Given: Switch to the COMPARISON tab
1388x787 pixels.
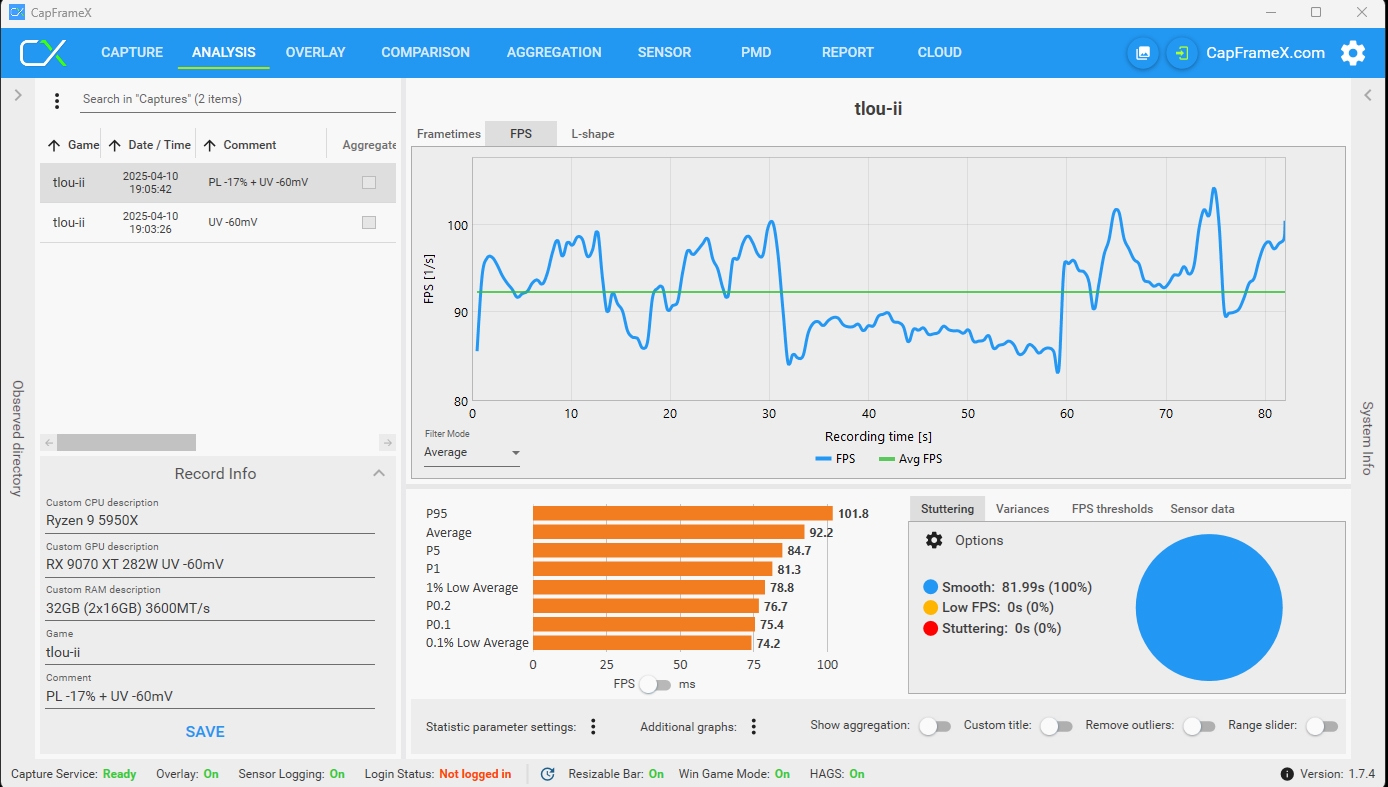Looking at the screenshot, I should [425, 53].
